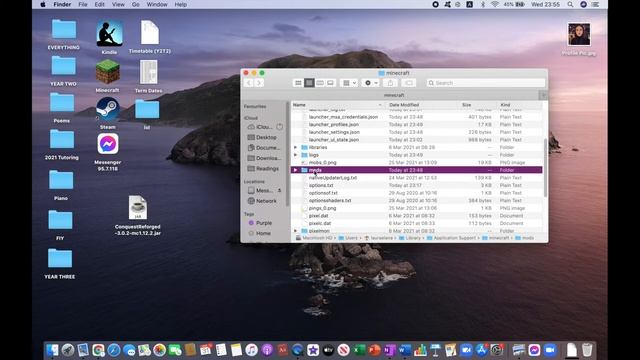Select the Steam desktop icon
Image resolution: width=640 pixels, height=360 pixels.
click(x=108, y=113)
